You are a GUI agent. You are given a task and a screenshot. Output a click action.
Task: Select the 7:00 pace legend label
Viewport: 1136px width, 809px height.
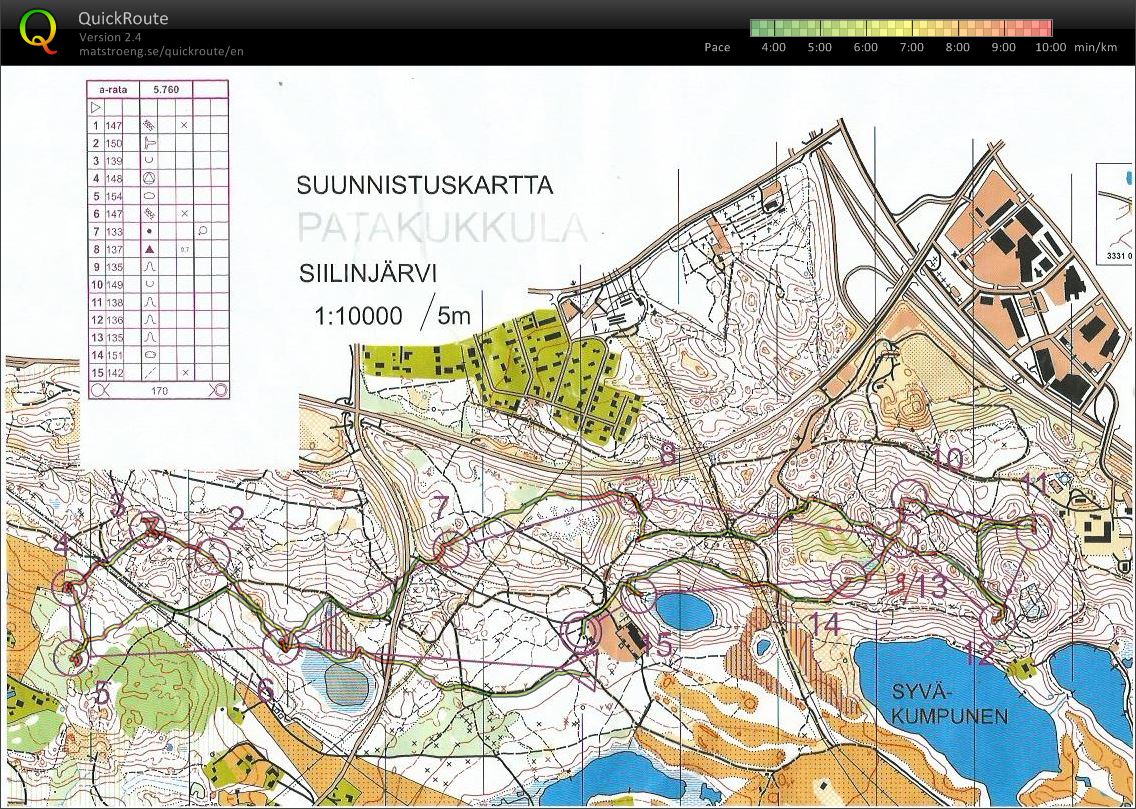[911, 47]
